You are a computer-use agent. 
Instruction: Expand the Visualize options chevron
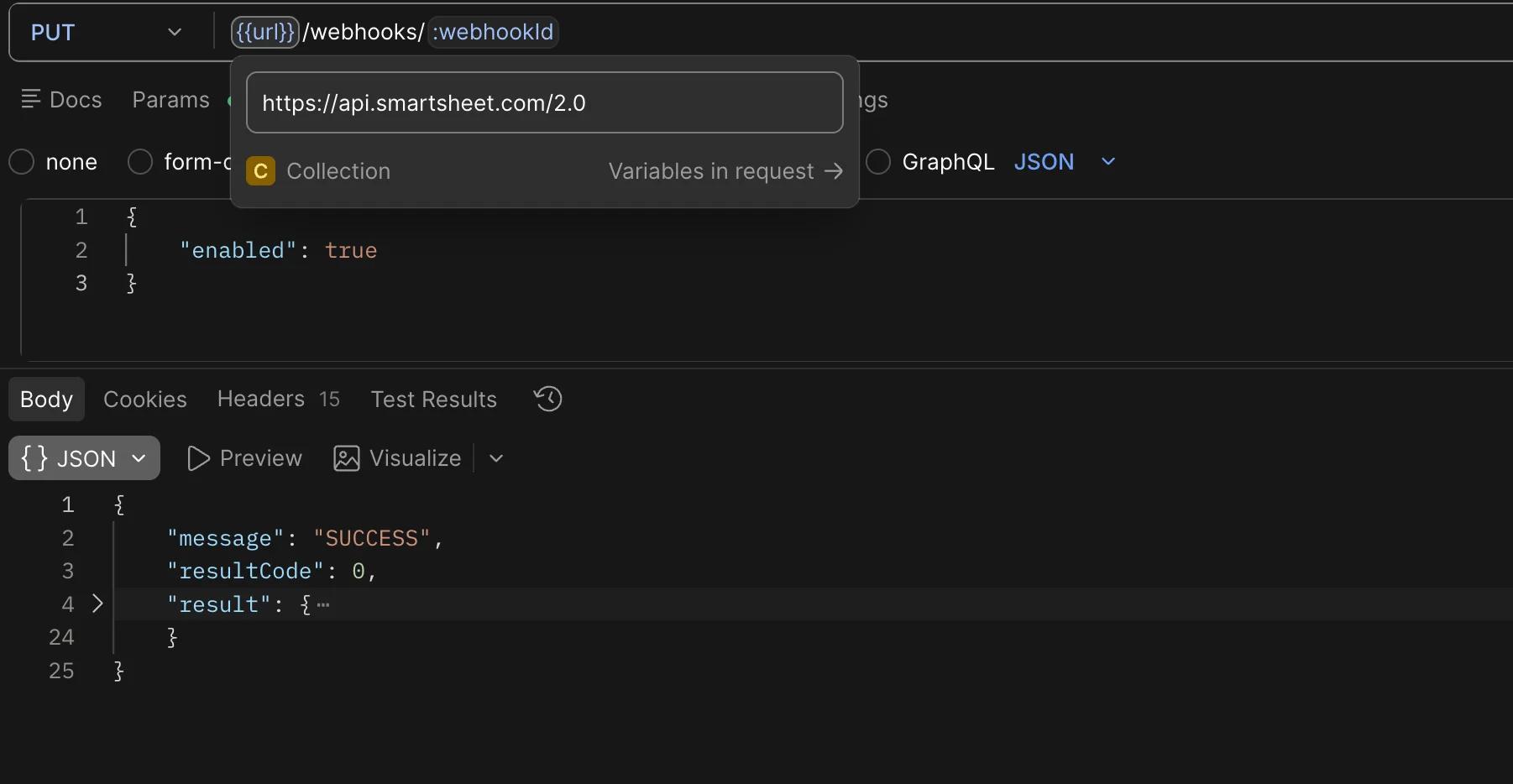496,458
